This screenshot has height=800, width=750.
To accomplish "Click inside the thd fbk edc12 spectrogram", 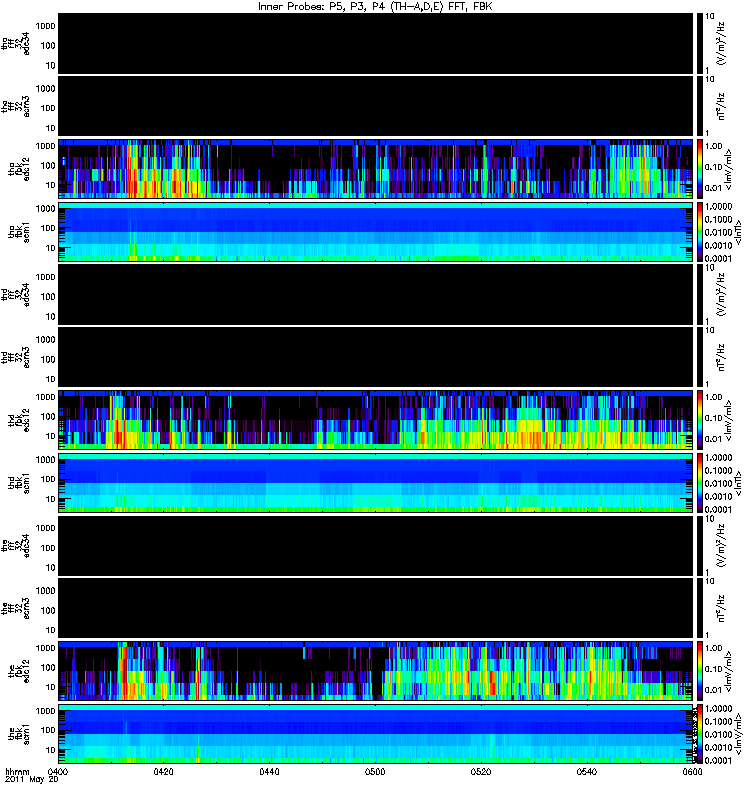I will click(376, 420).
